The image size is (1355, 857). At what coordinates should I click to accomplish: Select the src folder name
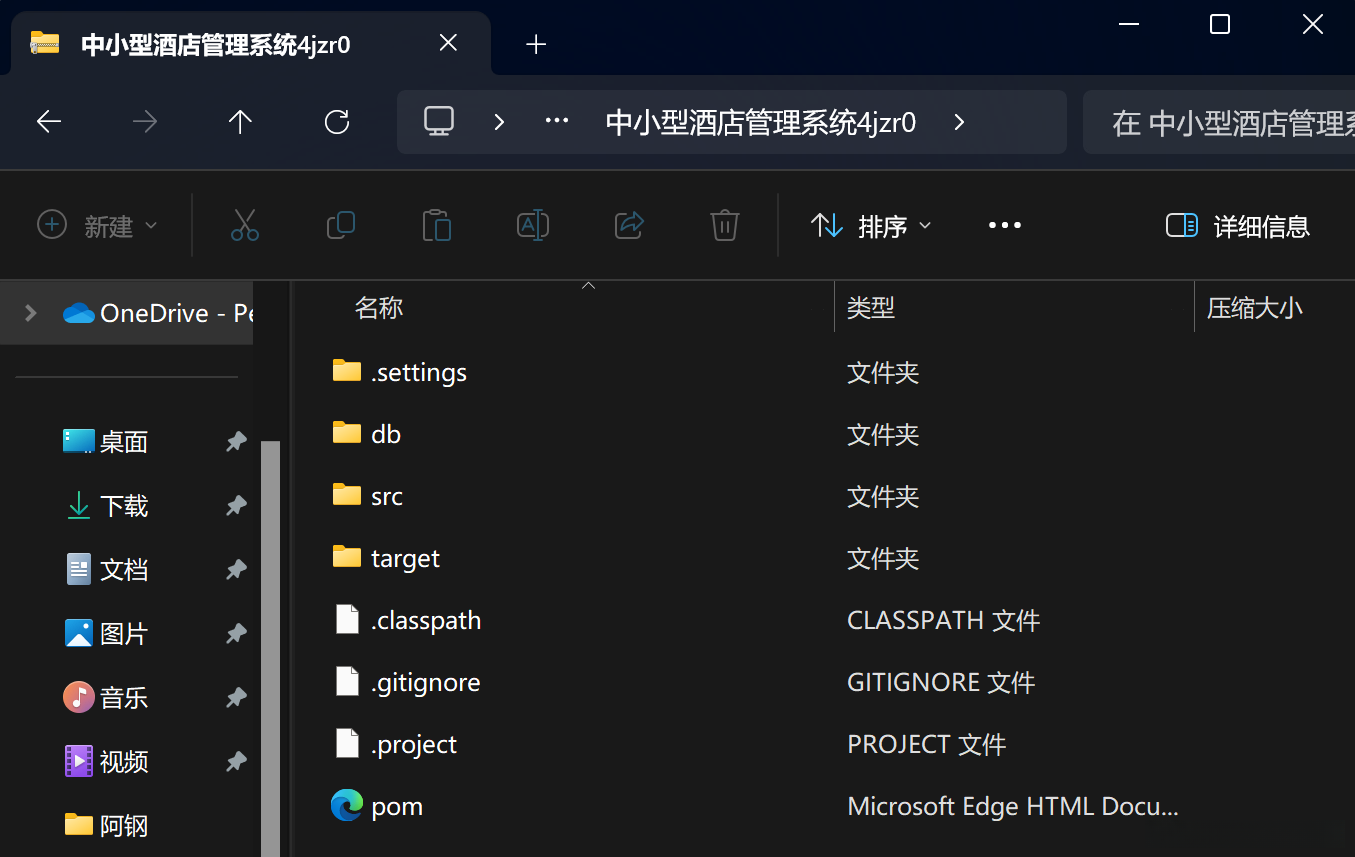pos(387,497)
